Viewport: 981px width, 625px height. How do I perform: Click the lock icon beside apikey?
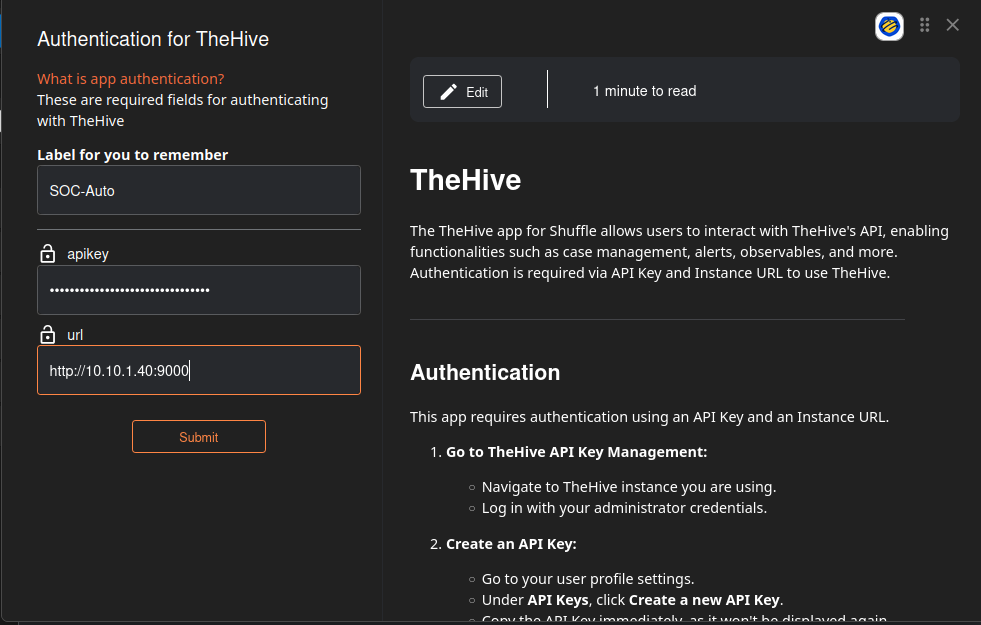[x=47, y=254]
